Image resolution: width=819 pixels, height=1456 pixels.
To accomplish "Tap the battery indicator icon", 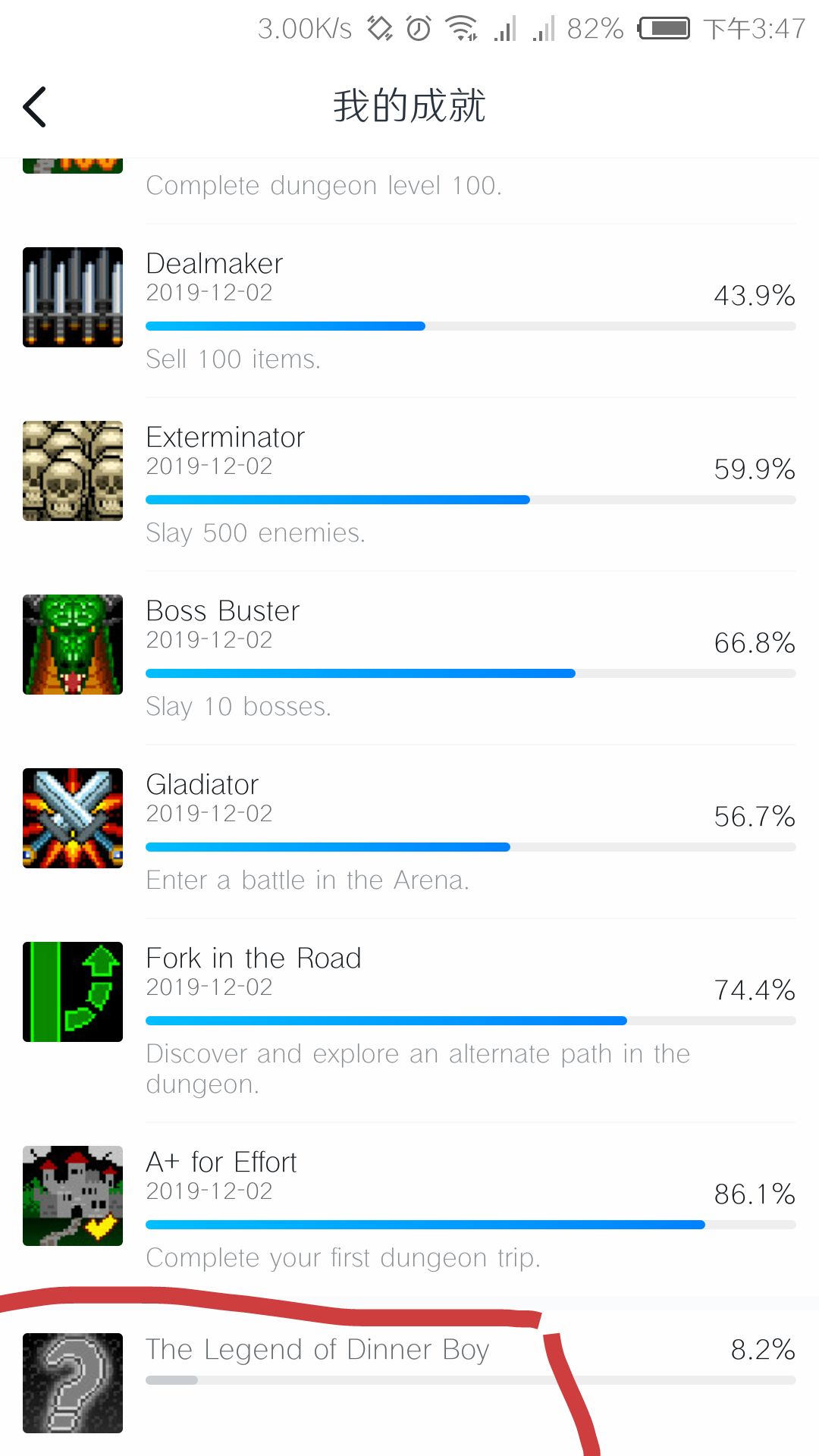I will pyautogui.click(x=664, y=29).
